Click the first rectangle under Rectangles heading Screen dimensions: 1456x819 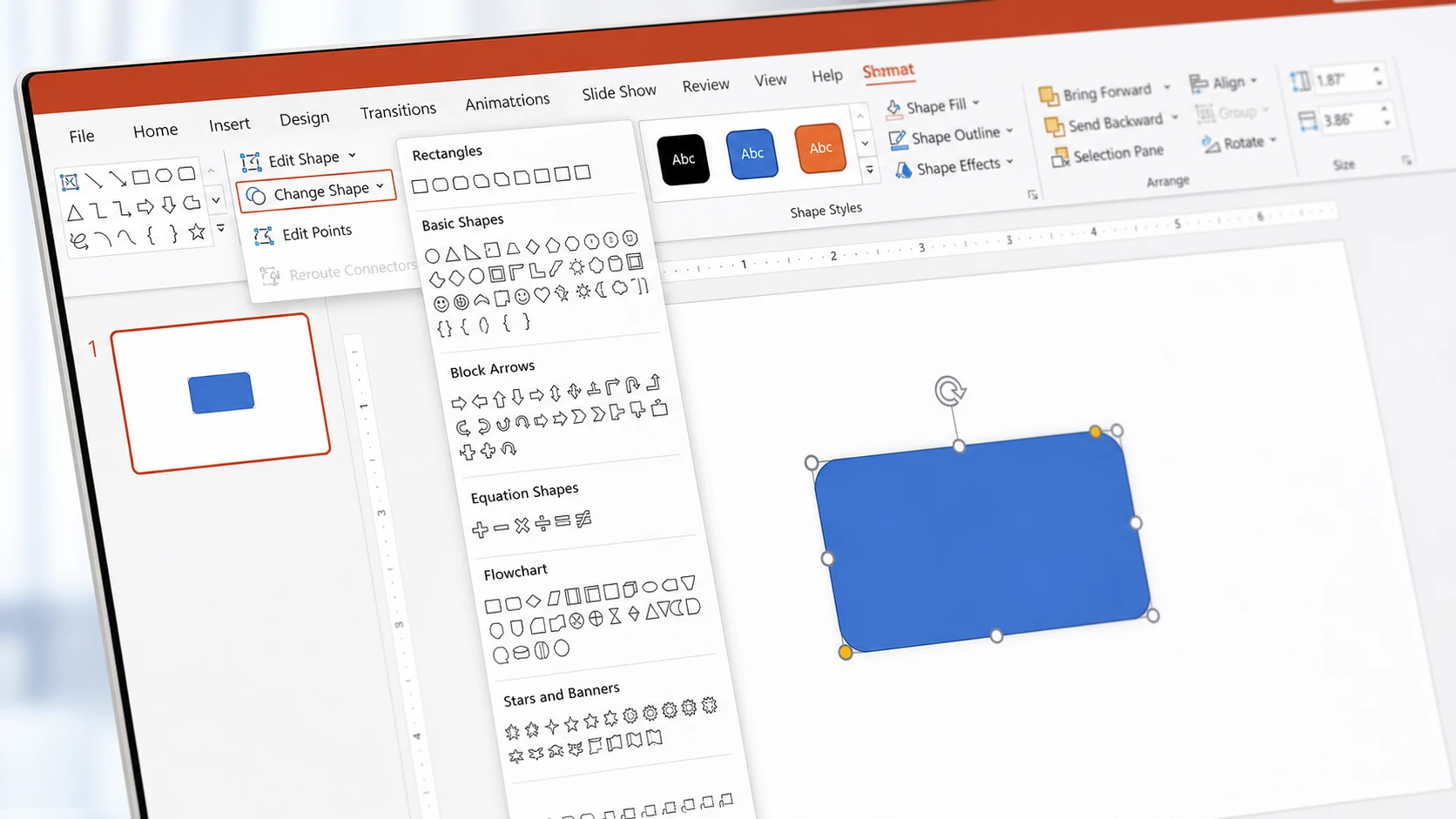pyautogui.click(x=420, y=185)
